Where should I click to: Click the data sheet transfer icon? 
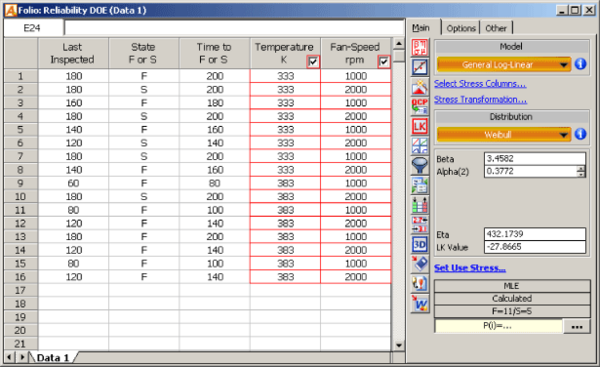(420, 186)
